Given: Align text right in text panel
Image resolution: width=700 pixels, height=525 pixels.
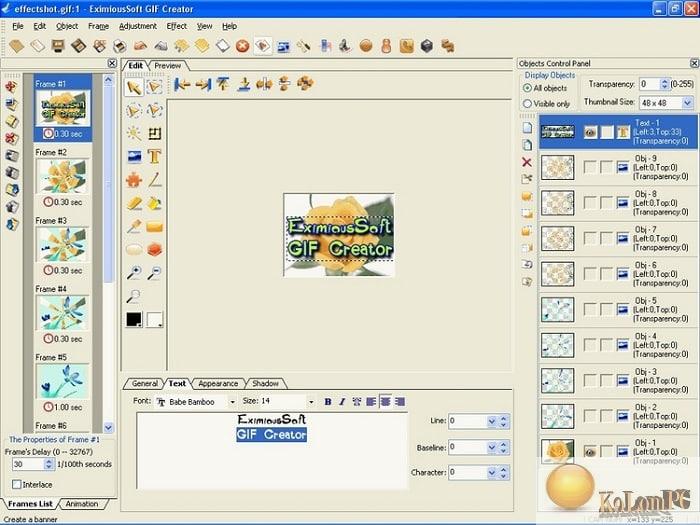Looking at the screenshot, I should pos(400,402).
